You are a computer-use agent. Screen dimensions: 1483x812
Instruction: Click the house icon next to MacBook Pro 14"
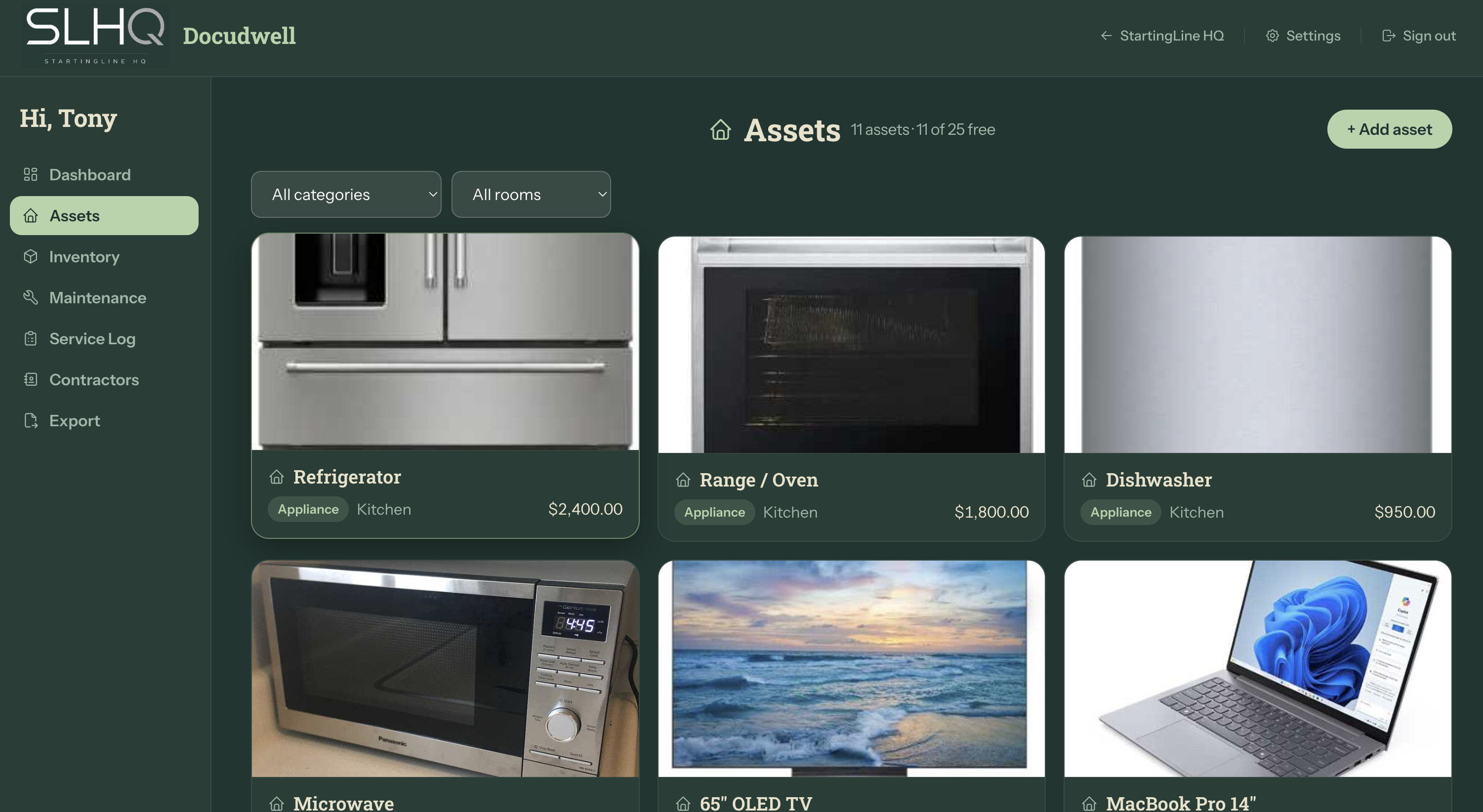click(x=1089, y=804)
